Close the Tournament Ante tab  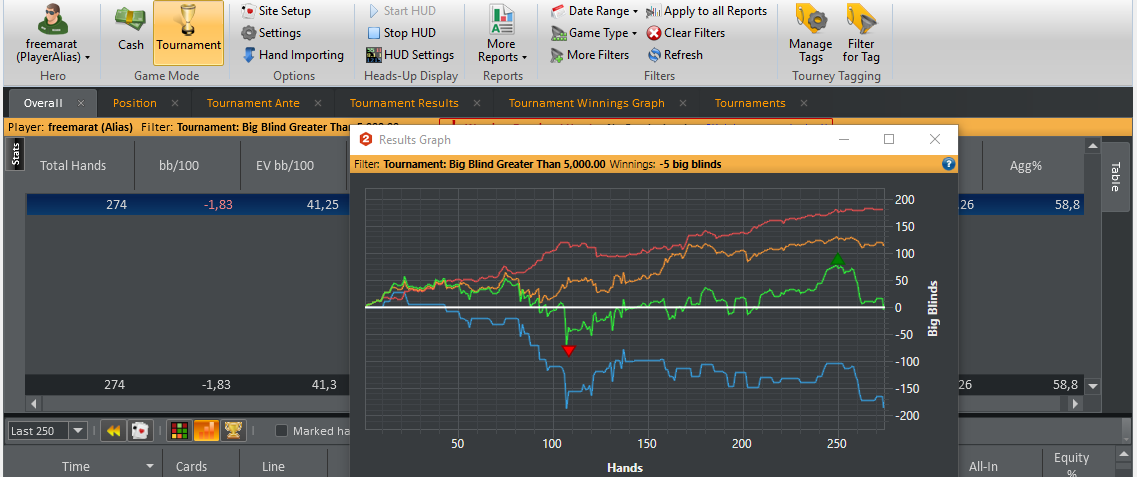pos(318,103)
